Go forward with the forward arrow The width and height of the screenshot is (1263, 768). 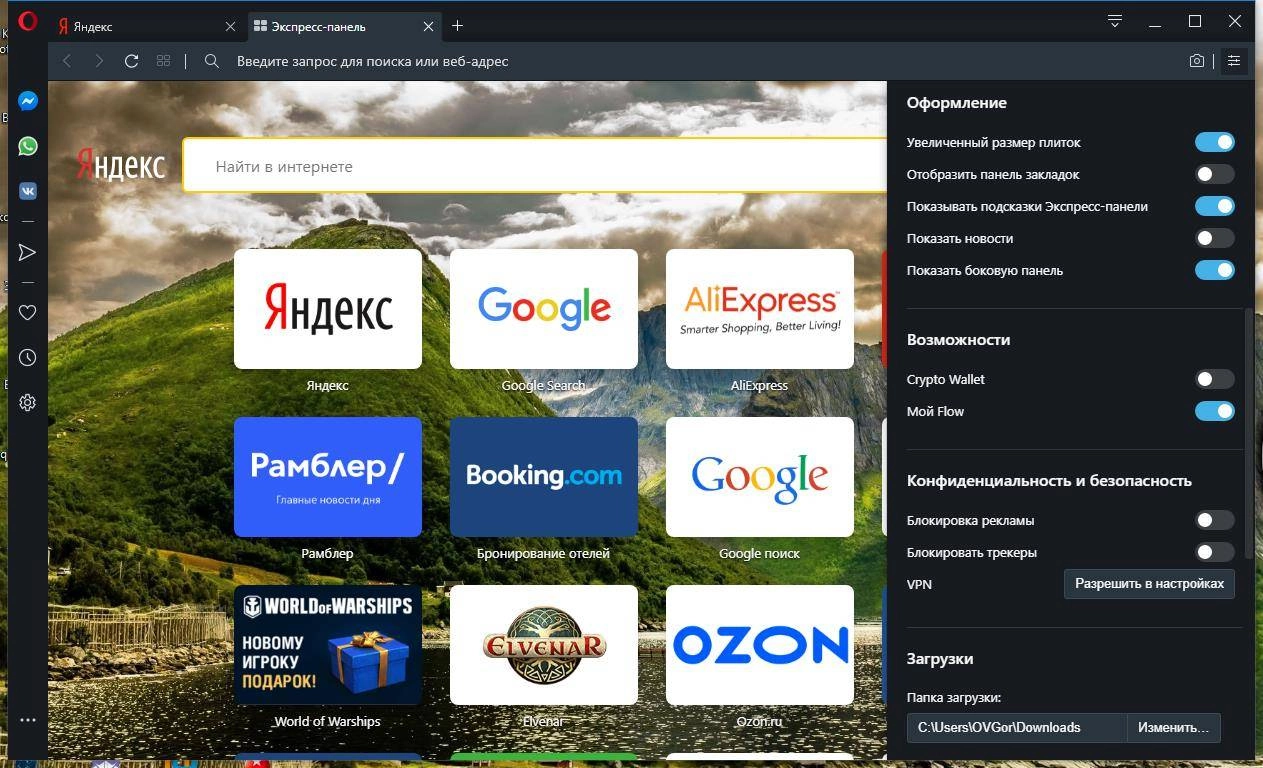(x=99, y=61)
